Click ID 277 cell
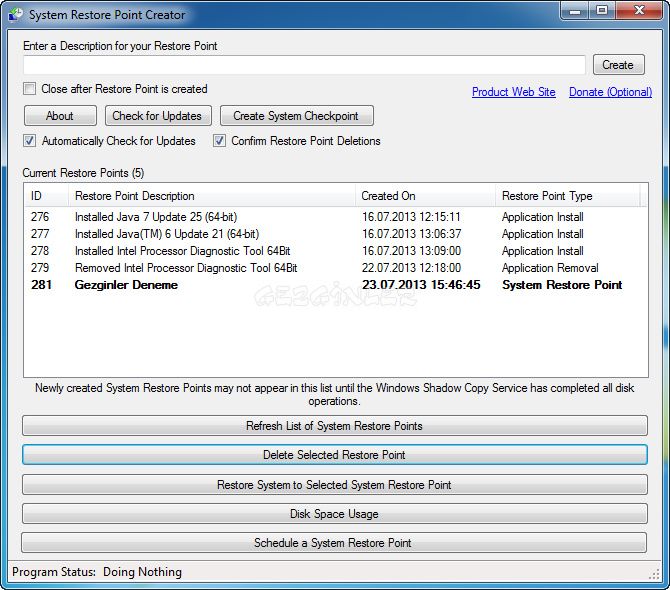 pyautogui.click(x=40, y=234)
